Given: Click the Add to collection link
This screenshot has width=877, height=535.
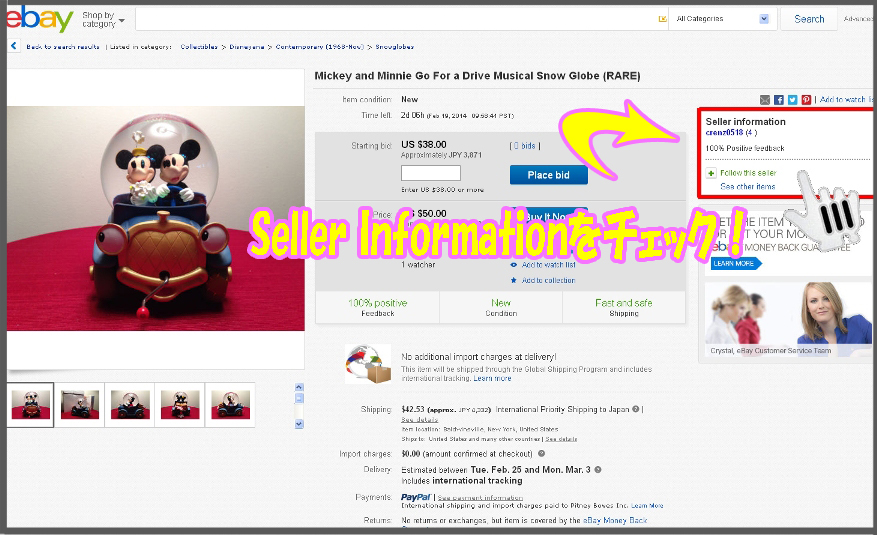Looking at the screenshot, I should click(x=548, y=281).
